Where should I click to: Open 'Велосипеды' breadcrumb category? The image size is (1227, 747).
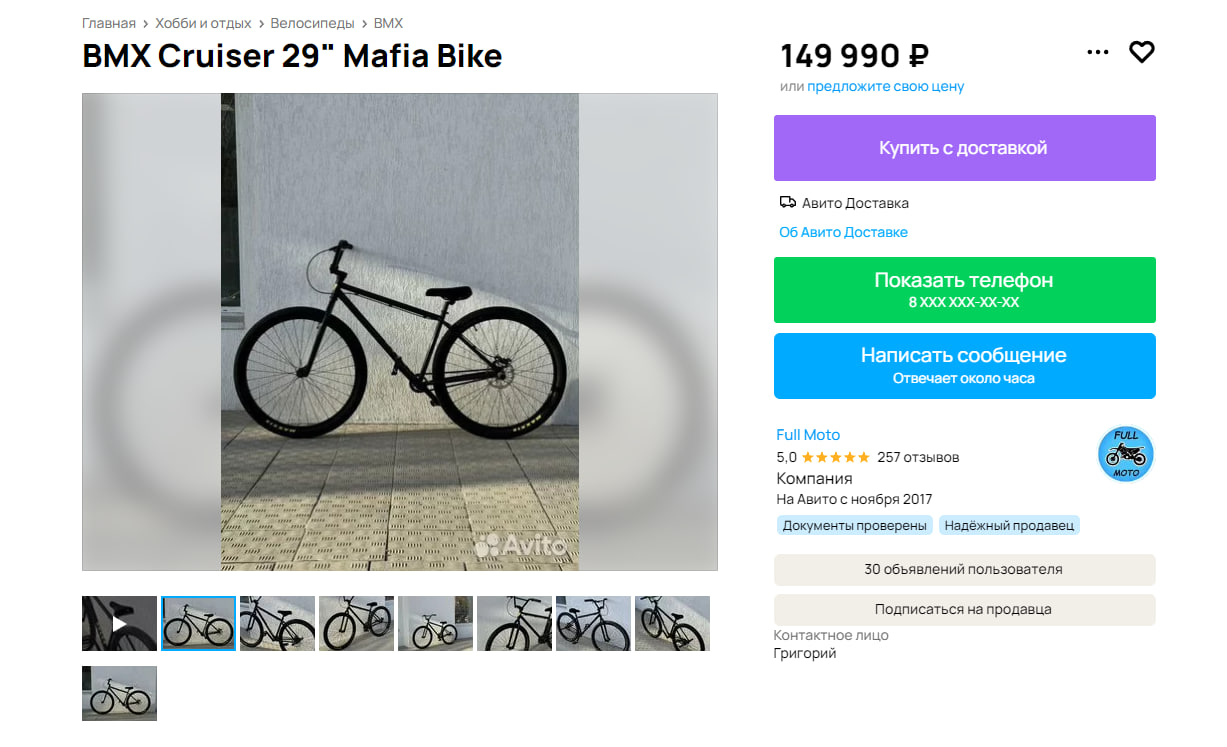312,23
